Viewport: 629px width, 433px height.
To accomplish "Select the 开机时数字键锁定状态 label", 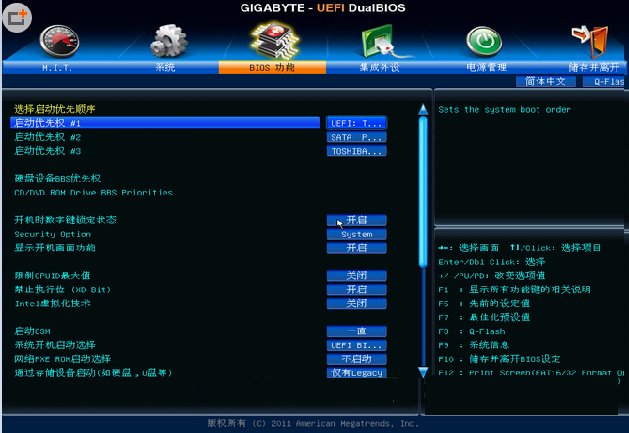I will (65, 220).
